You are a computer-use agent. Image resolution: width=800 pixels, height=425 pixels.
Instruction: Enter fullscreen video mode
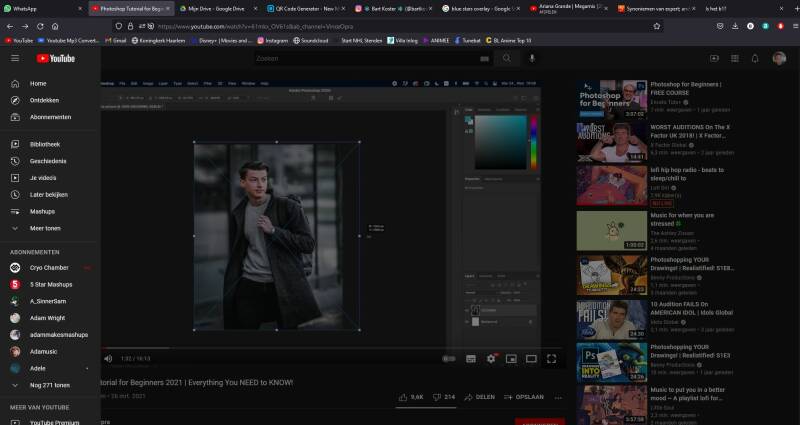click(x=551, y=358)
